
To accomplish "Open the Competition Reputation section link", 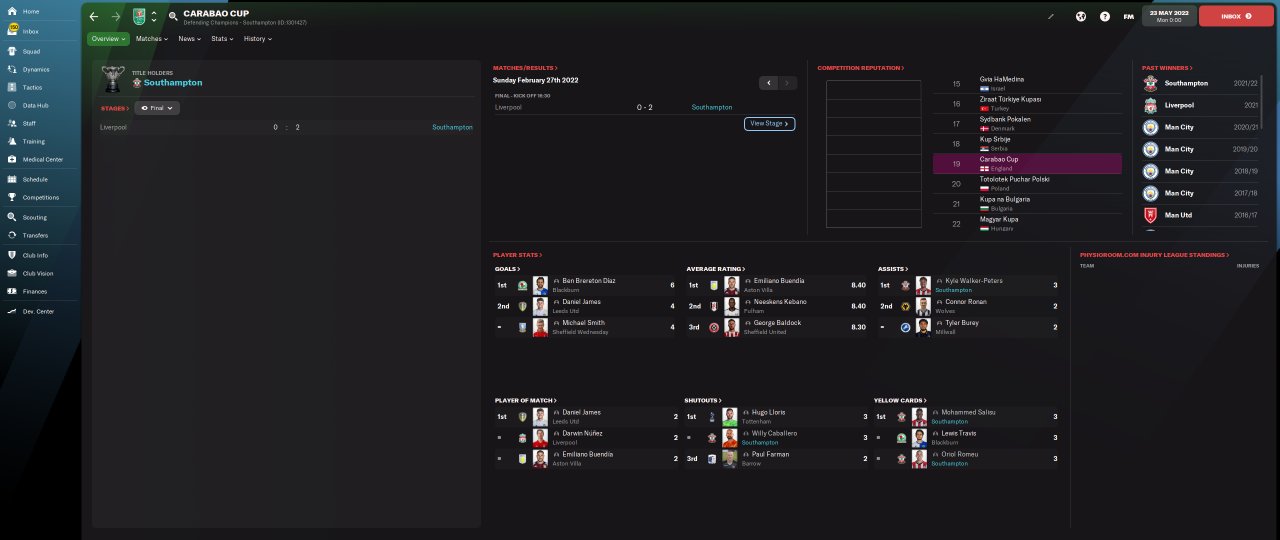I will point(861,68).
